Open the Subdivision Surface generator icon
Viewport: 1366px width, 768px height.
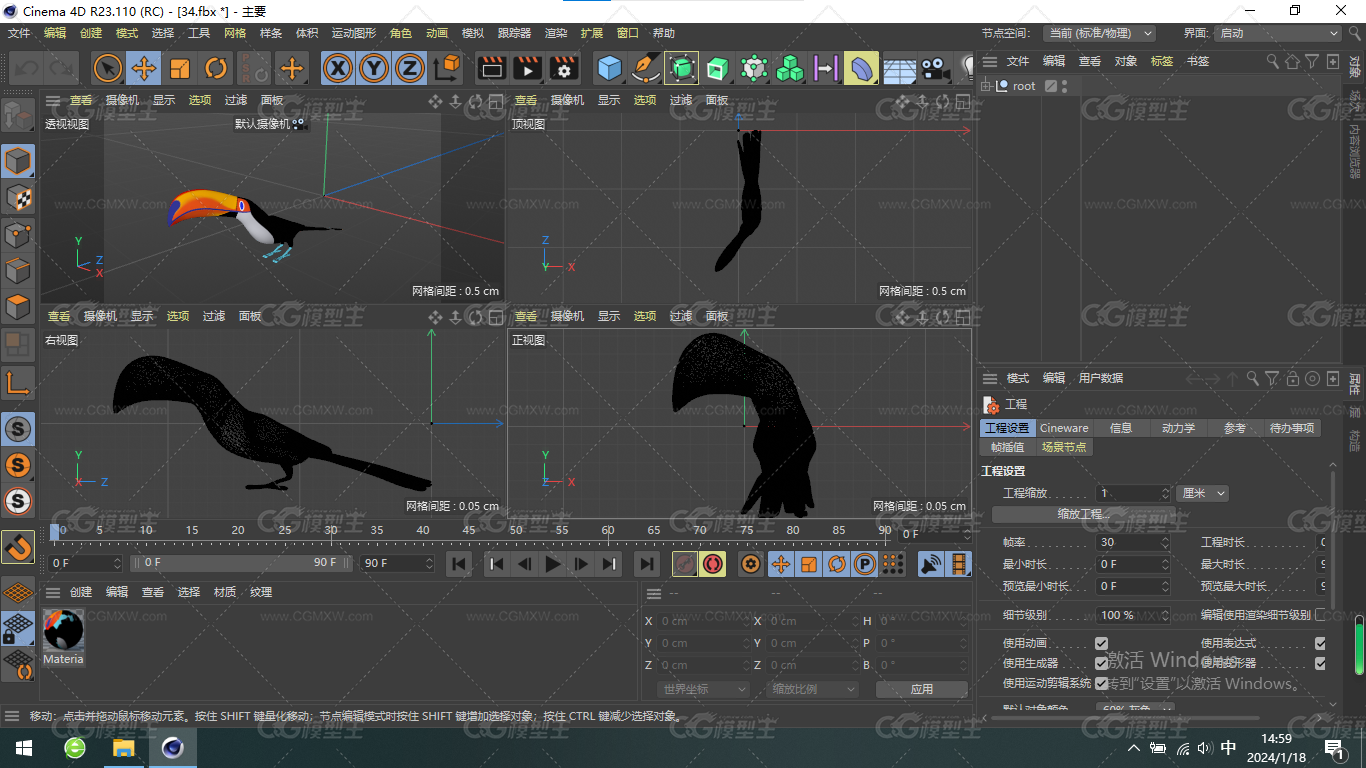coord(682,68)
